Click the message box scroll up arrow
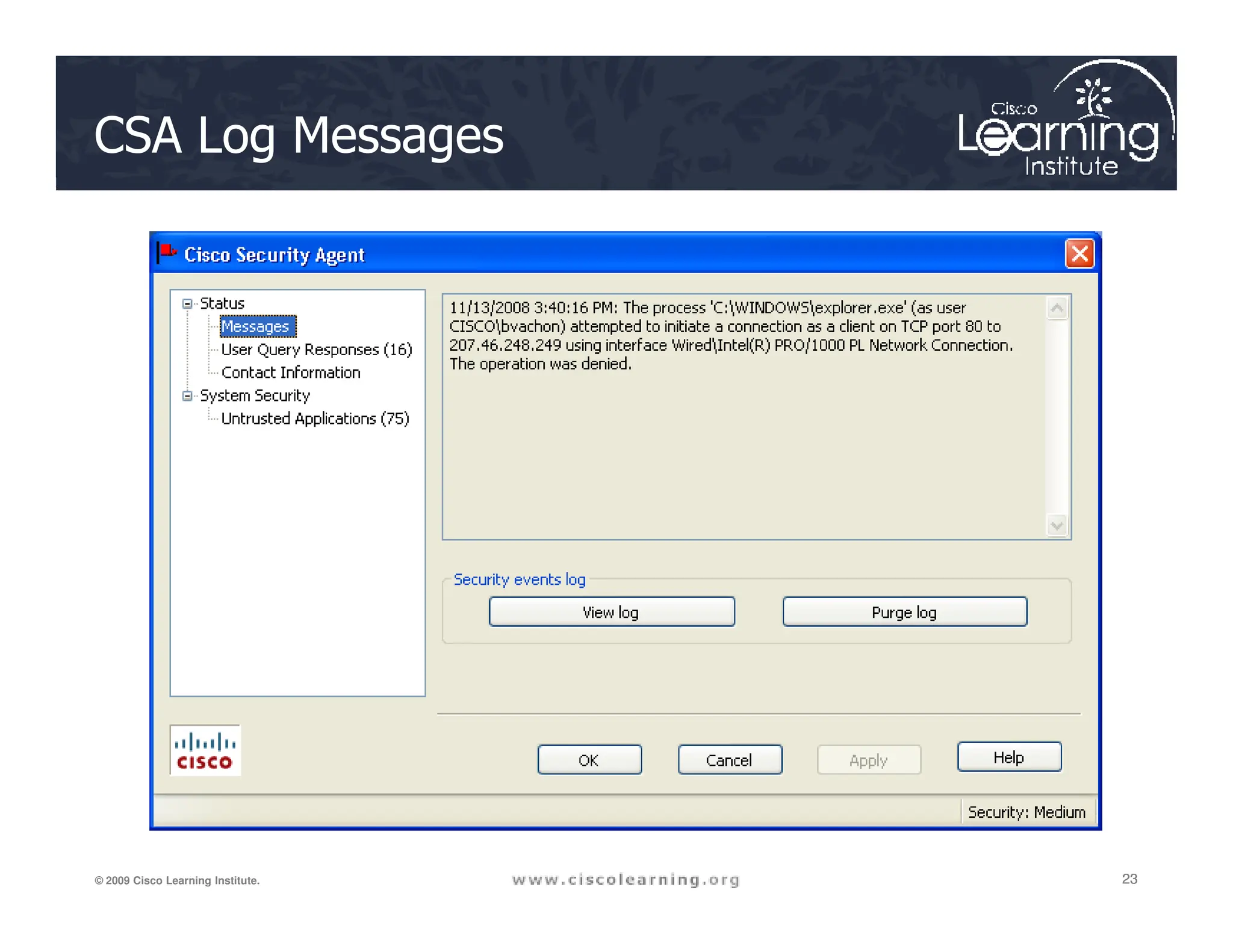This screenshot has width=1233, height=952. tap(1057, 309)
